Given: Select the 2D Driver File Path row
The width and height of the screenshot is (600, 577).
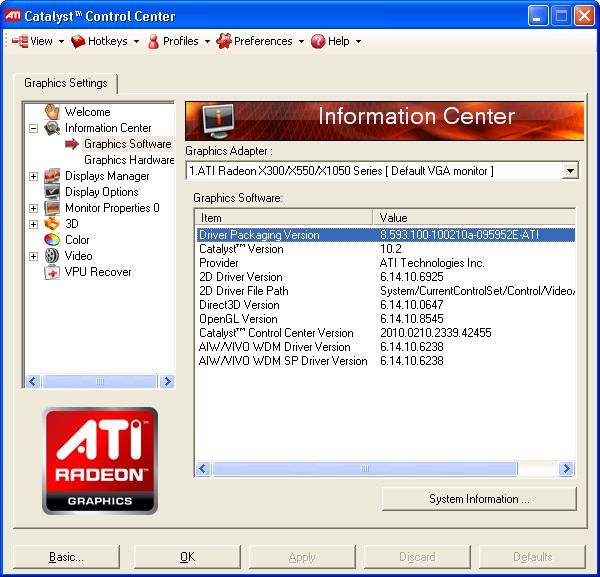Looking at the screenshot, I should pos(385,291).
